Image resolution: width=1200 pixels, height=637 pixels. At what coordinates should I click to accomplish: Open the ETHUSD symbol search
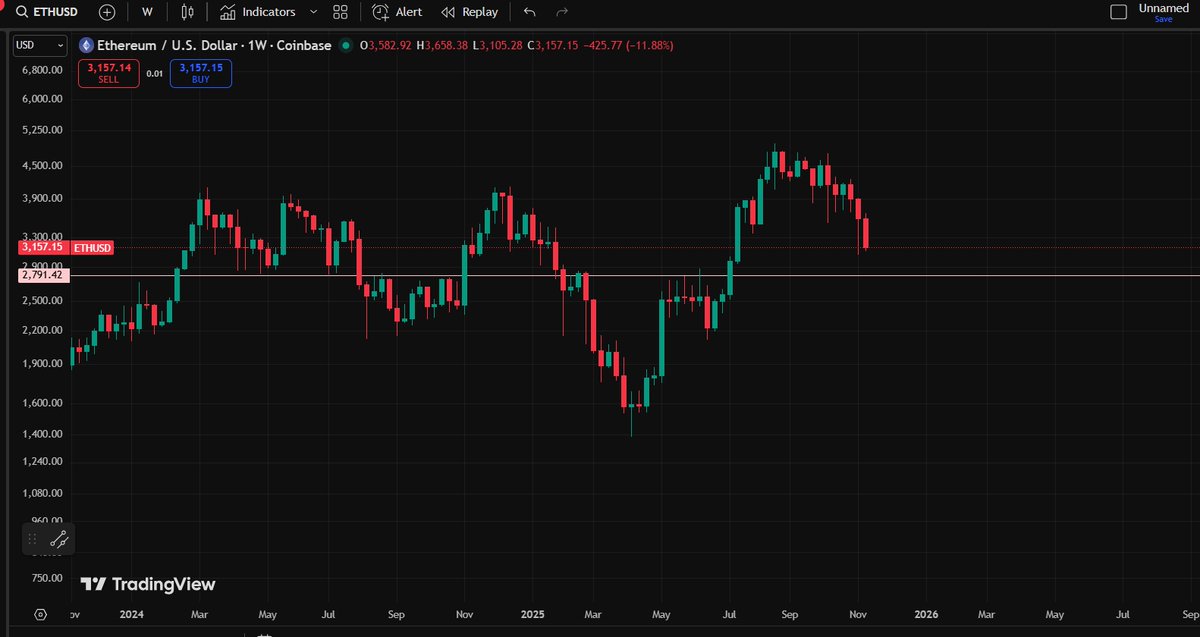[x=46, y=12]
